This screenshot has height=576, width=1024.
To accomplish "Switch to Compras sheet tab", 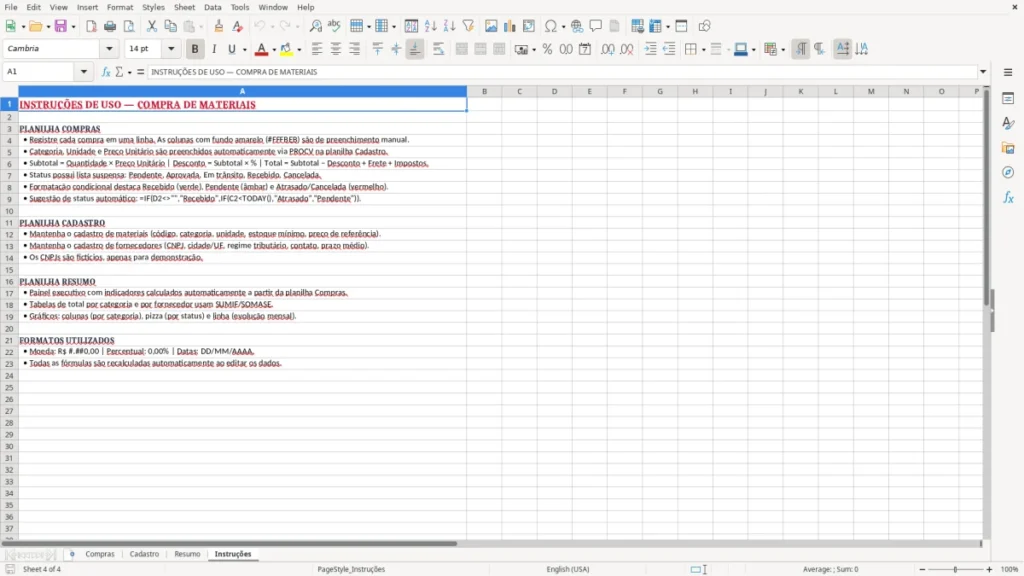I will click(100, 554).
